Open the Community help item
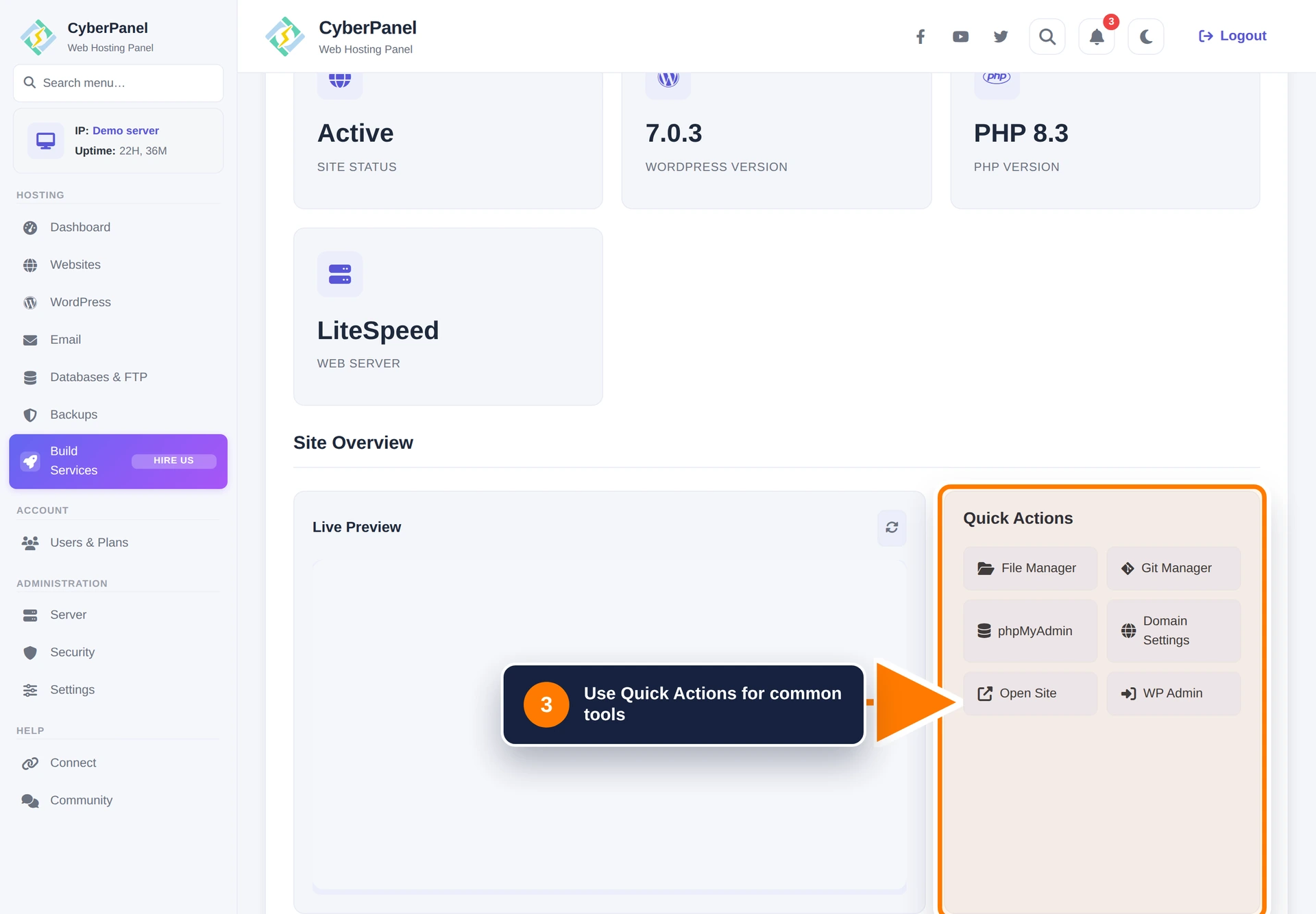 coord(119,800)
